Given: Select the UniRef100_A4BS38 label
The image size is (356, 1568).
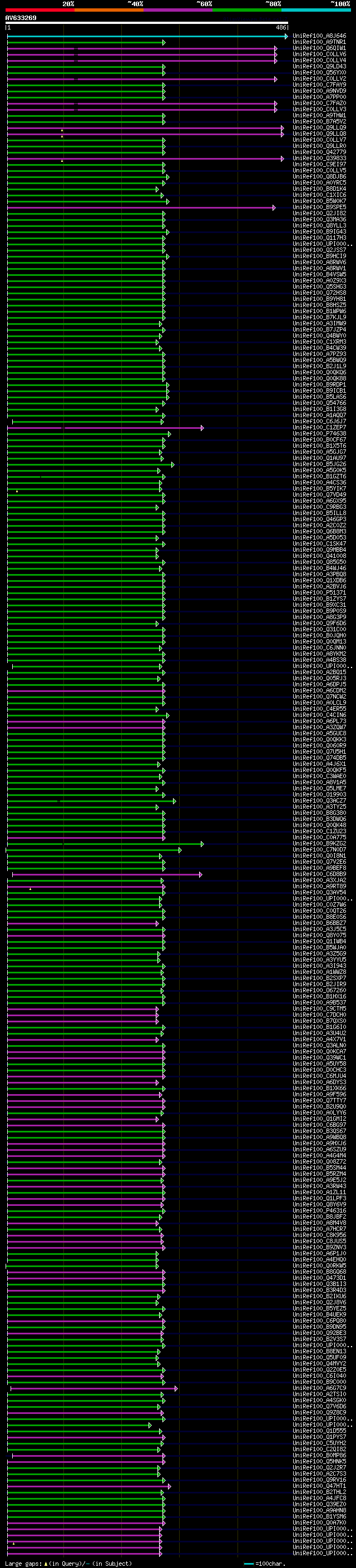Looking at the screenshot, I should pyautogui.click(x=319, y=660).
